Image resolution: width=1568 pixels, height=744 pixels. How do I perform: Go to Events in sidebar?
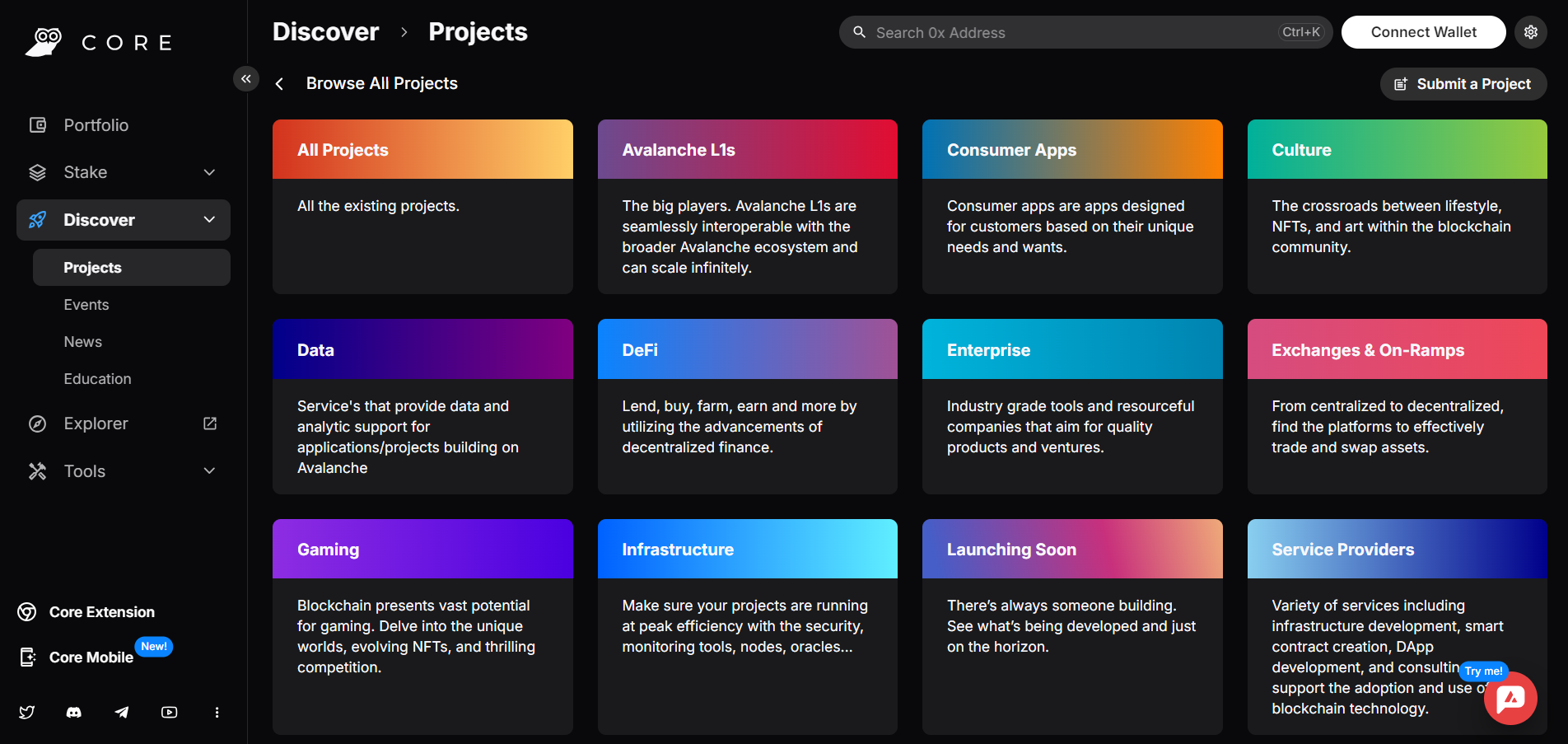pyautogui.click(x=86, y=305)
